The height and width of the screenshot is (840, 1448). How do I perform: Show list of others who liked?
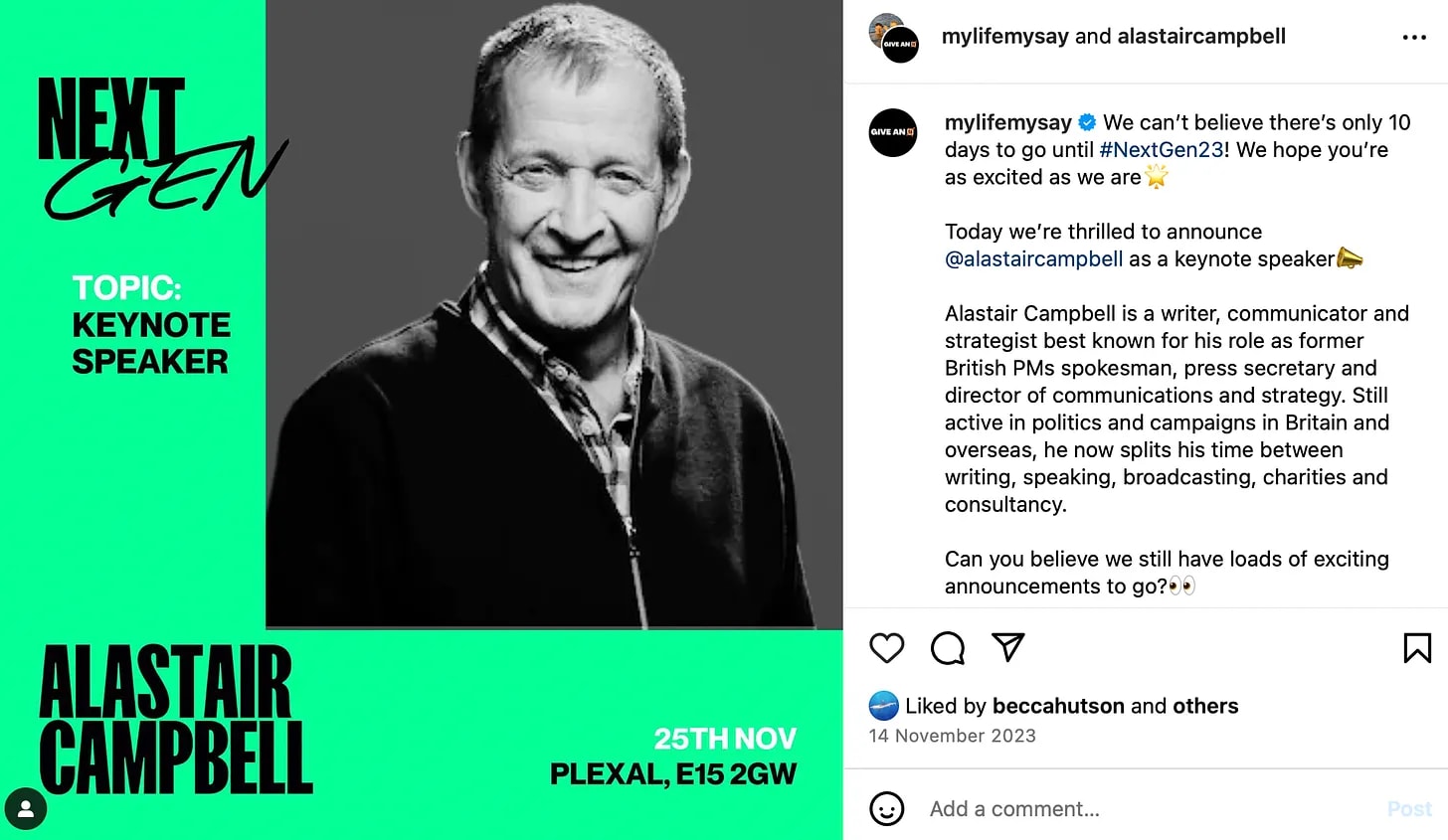pos(1205,706)
